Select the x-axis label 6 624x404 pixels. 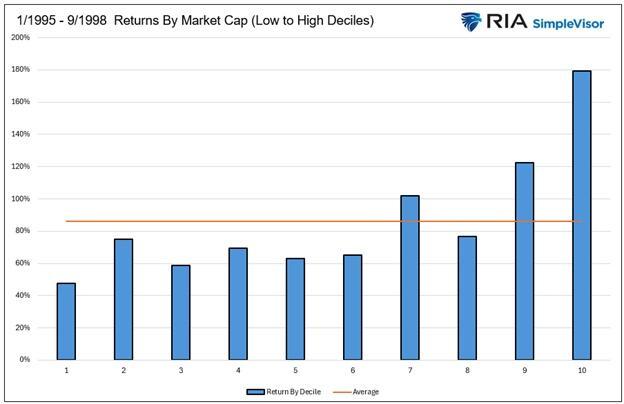[x=352, y=369]
